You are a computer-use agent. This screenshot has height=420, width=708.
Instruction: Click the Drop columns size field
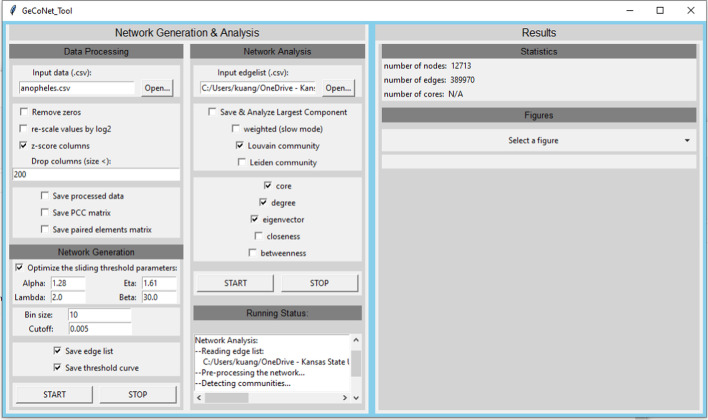(x=95, y=175)
